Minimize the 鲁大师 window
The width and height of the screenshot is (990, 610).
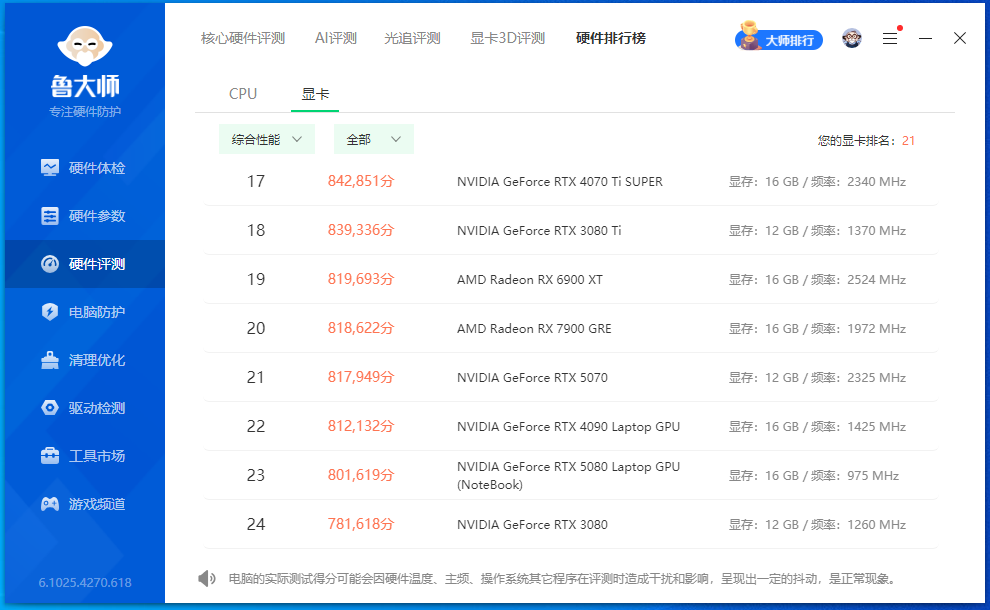[925, 39]
